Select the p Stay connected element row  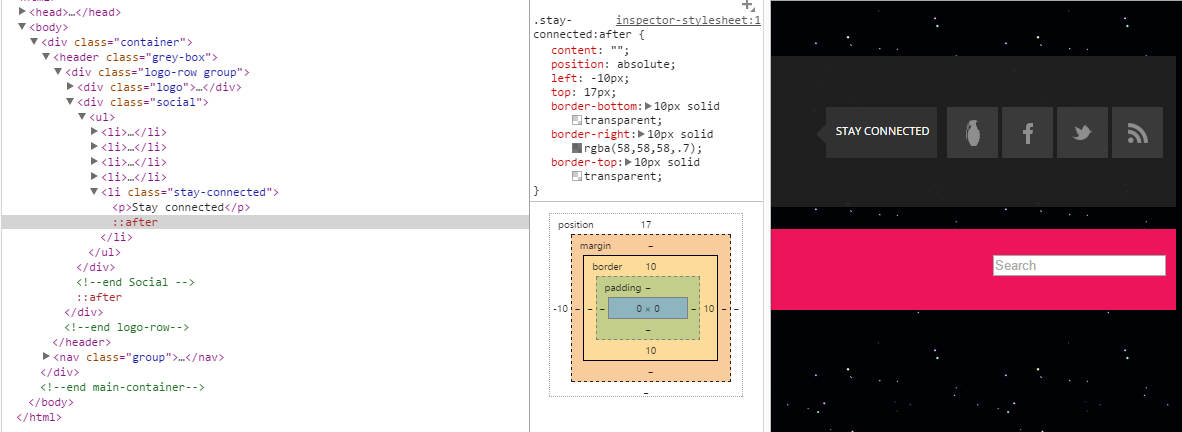pyautogui.click(x=182, y=207)
